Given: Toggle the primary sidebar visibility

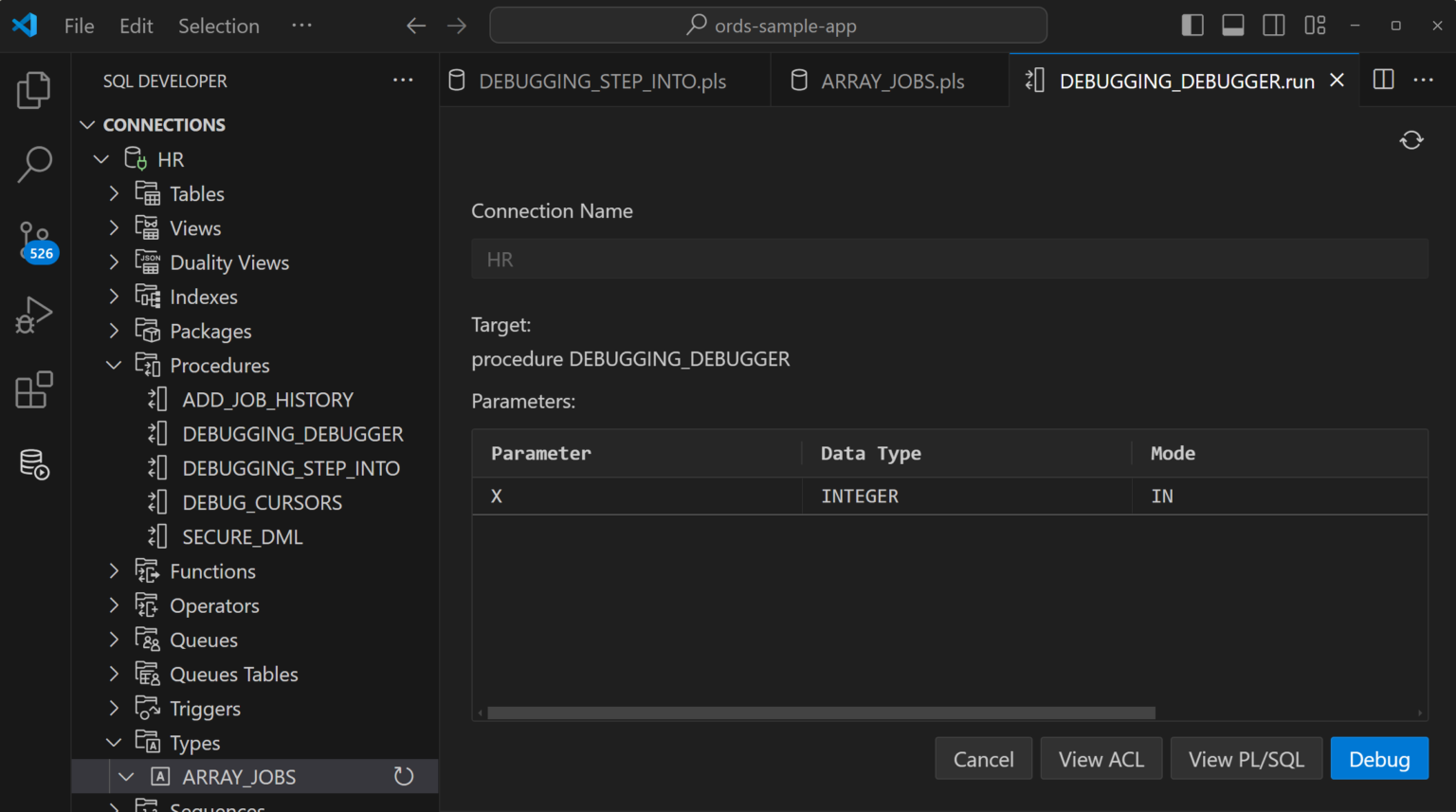Looking at the screenshot, I should coord(1192,26).
